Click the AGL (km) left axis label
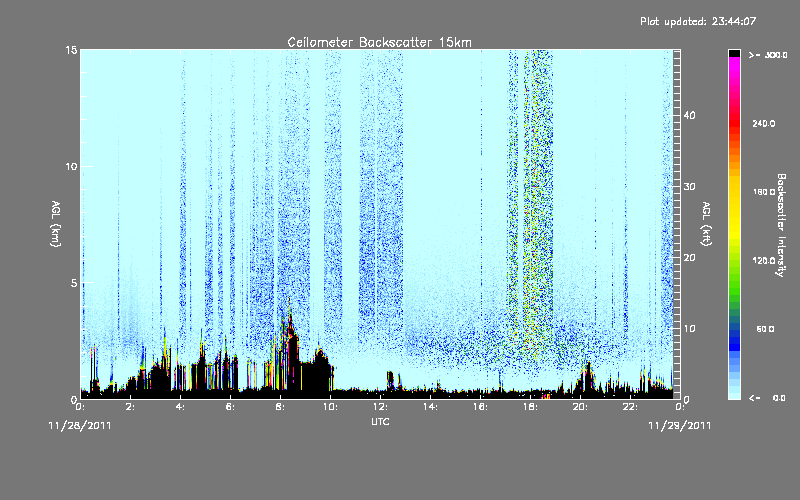800x500 pixels. click(x=56, y=224)
